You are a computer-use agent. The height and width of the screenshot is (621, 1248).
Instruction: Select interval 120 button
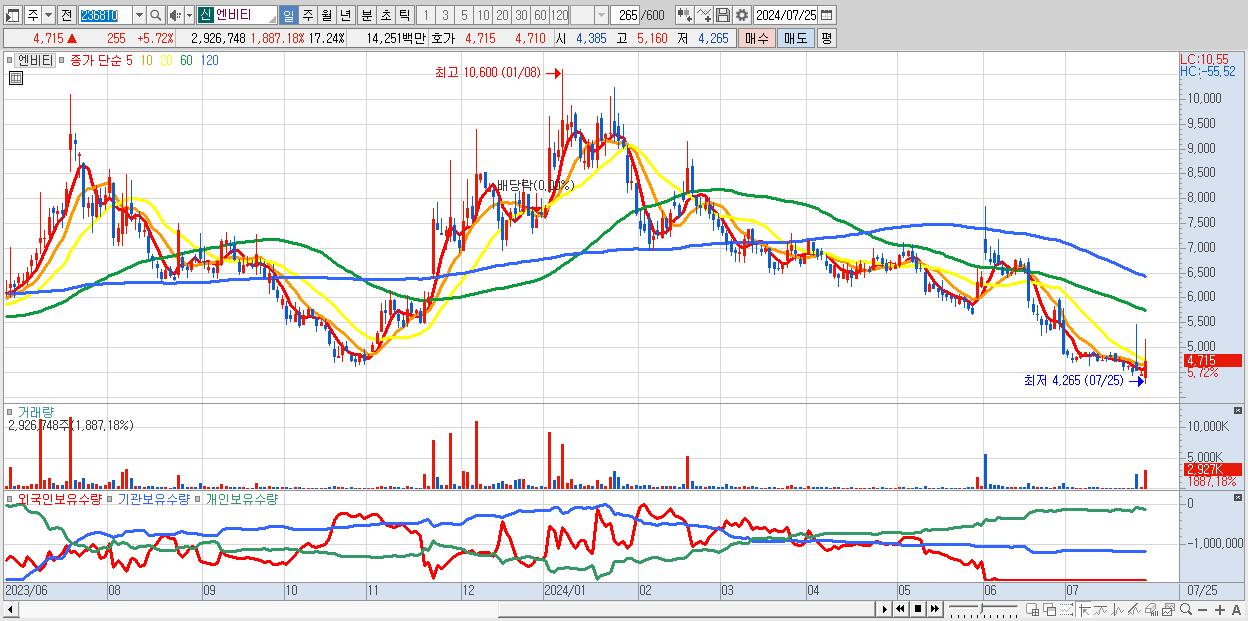click(559, 15)
